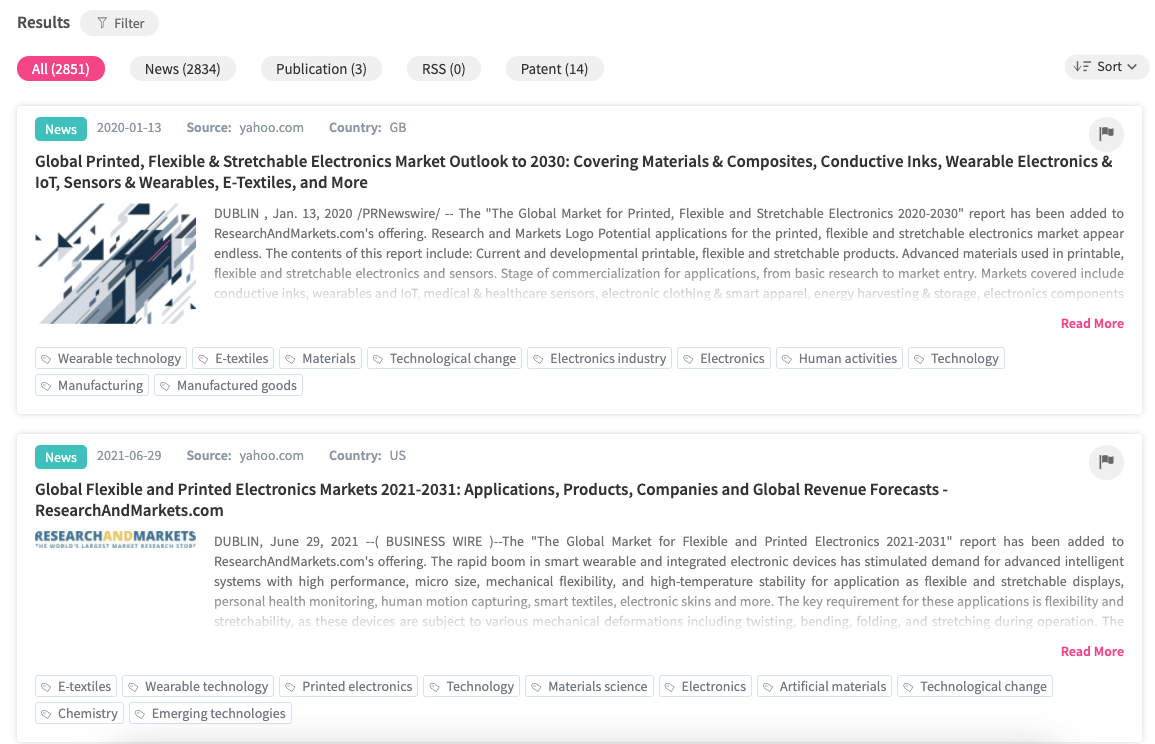Viewport: 1155px width, 744px height.
Task: Show Publication (3) results
Action: click(321, 69)
